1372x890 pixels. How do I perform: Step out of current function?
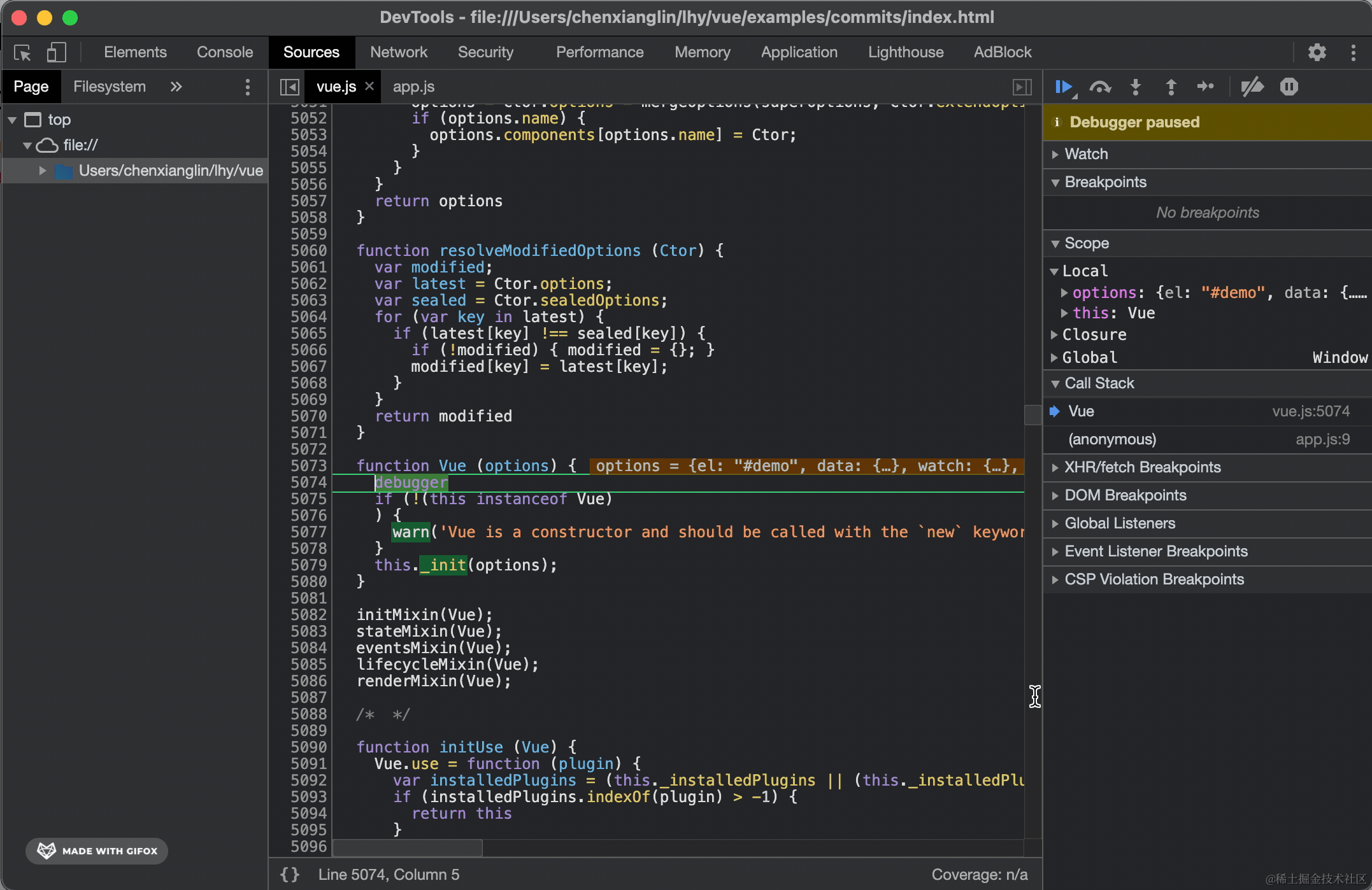tap(1171, 87)
